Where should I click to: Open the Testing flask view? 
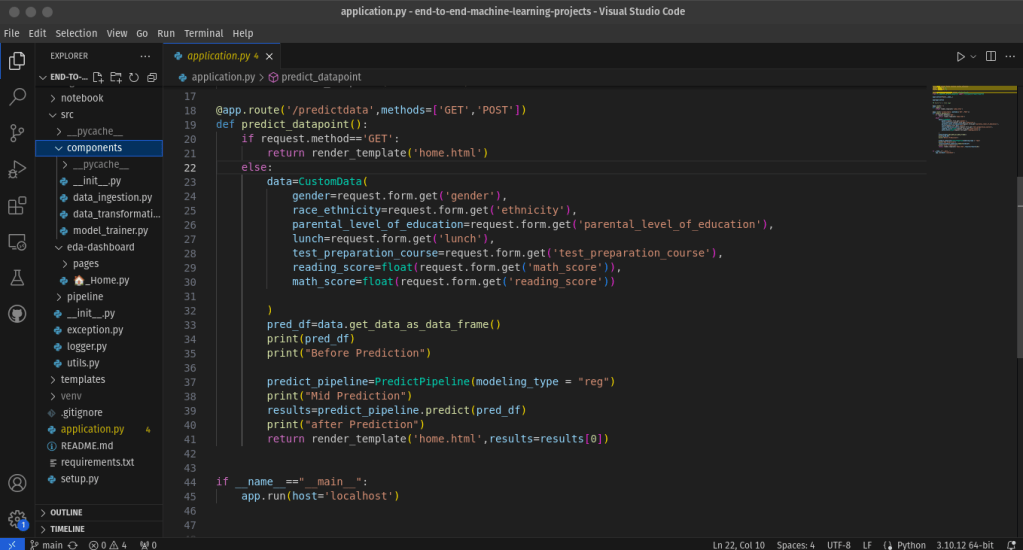click(17, 277)
